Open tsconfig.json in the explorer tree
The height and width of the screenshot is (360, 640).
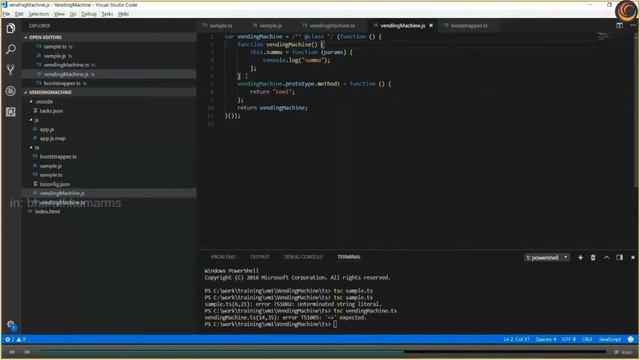click(55, 184)
